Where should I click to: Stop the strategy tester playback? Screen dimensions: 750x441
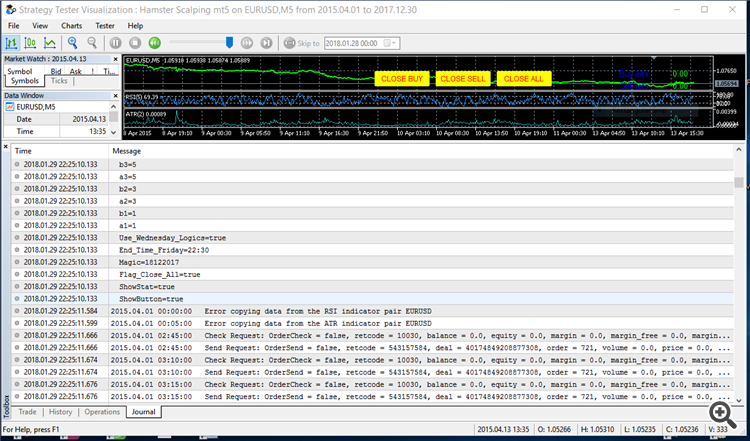coord(135,43)
